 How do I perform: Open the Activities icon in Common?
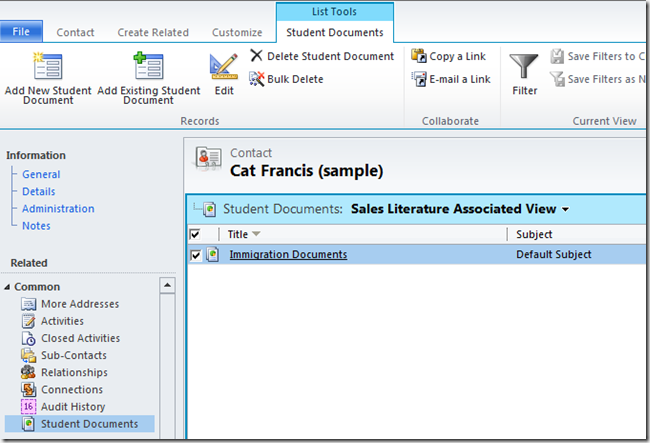(29, 321)
